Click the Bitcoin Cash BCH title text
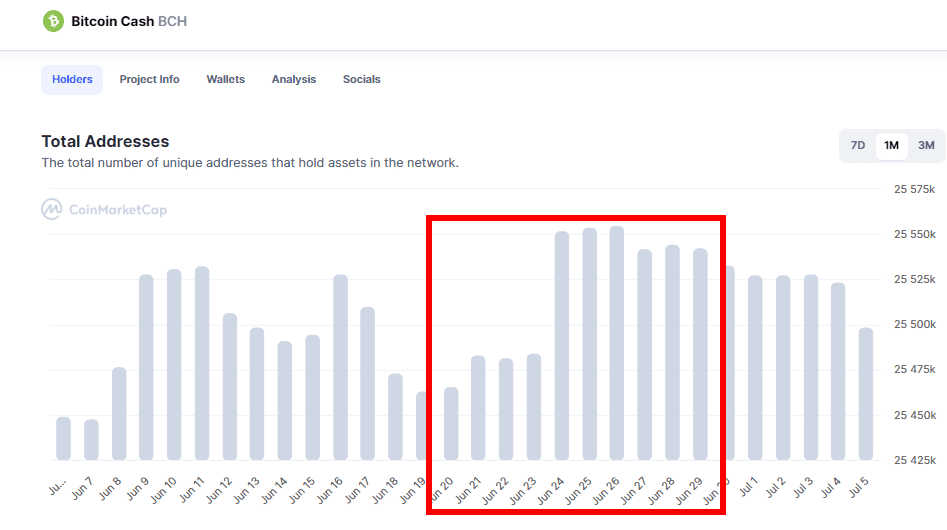947x530 pixels. (129, 21)
